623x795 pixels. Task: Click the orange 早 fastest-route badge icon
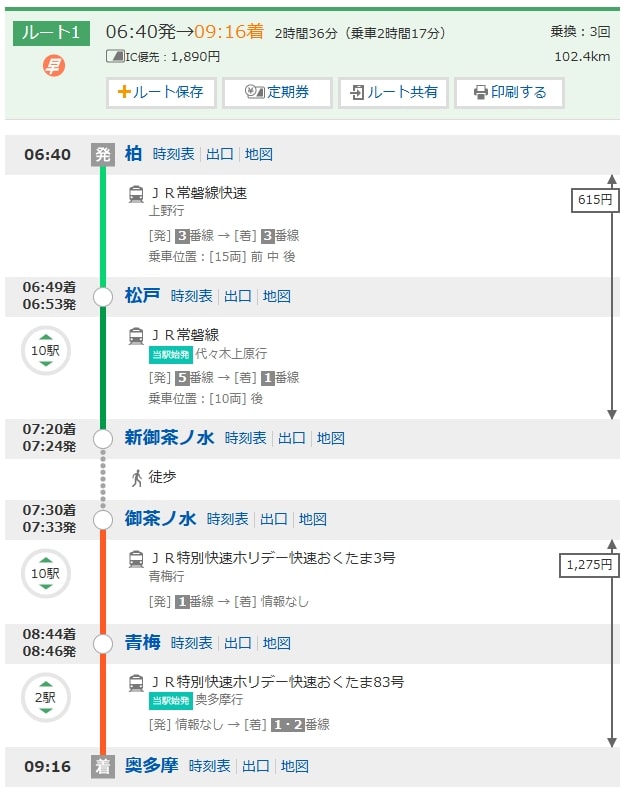click(54, 66)
